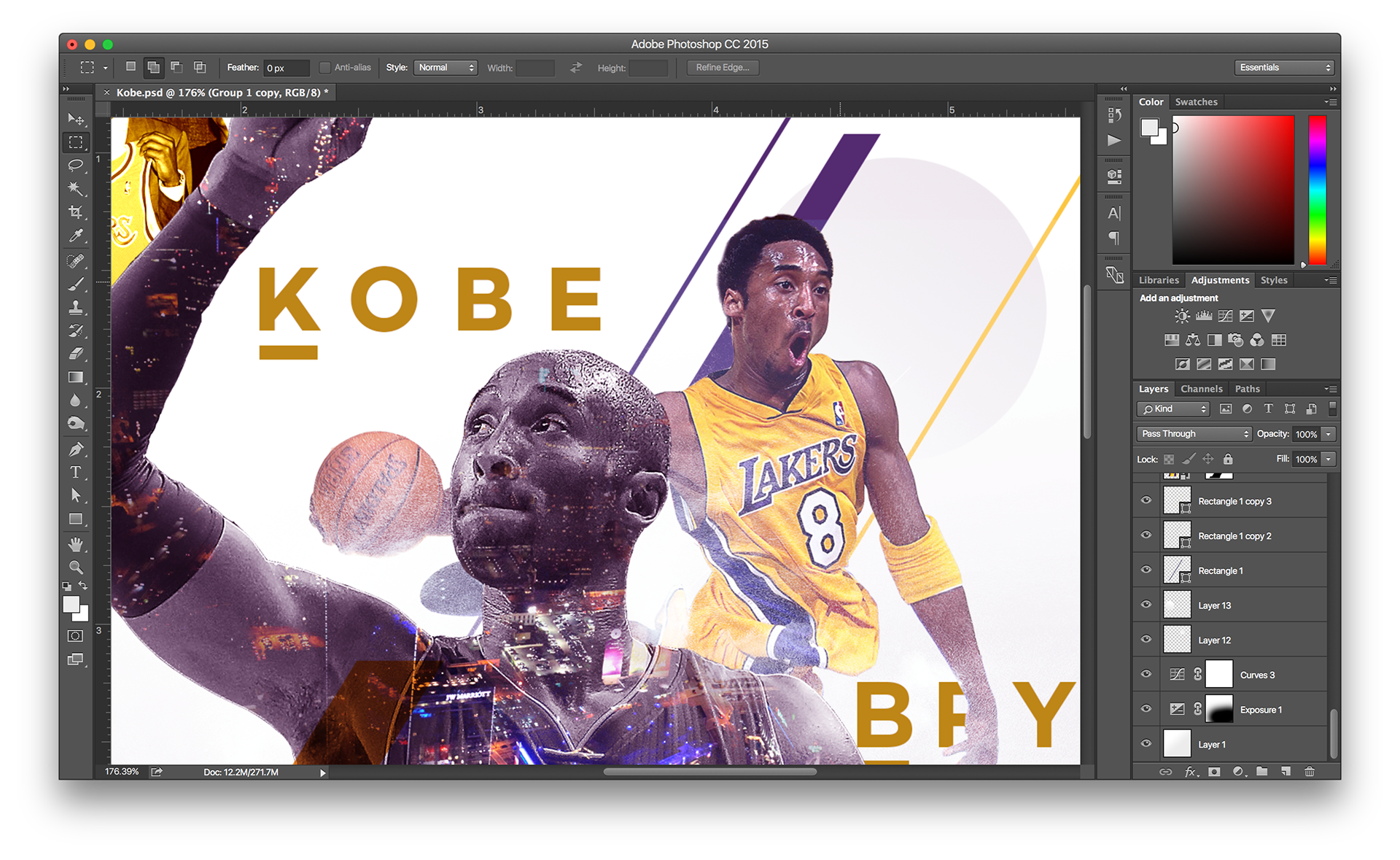The width and height of the screenshot is (1400, 860).
Task: Expand the Essentials workspace dropdown
Action: tap(1285, 68)
